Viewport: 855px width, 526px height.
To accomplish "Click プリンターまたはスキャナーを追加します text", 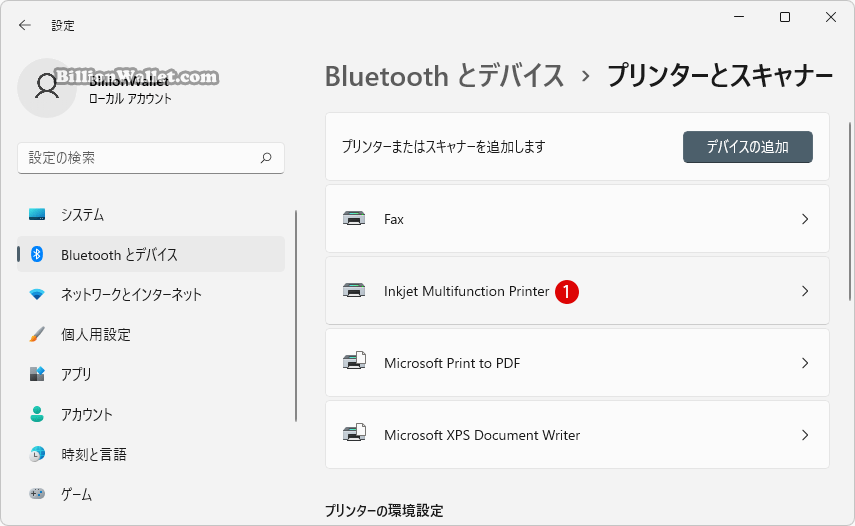I will pos(443,147).
